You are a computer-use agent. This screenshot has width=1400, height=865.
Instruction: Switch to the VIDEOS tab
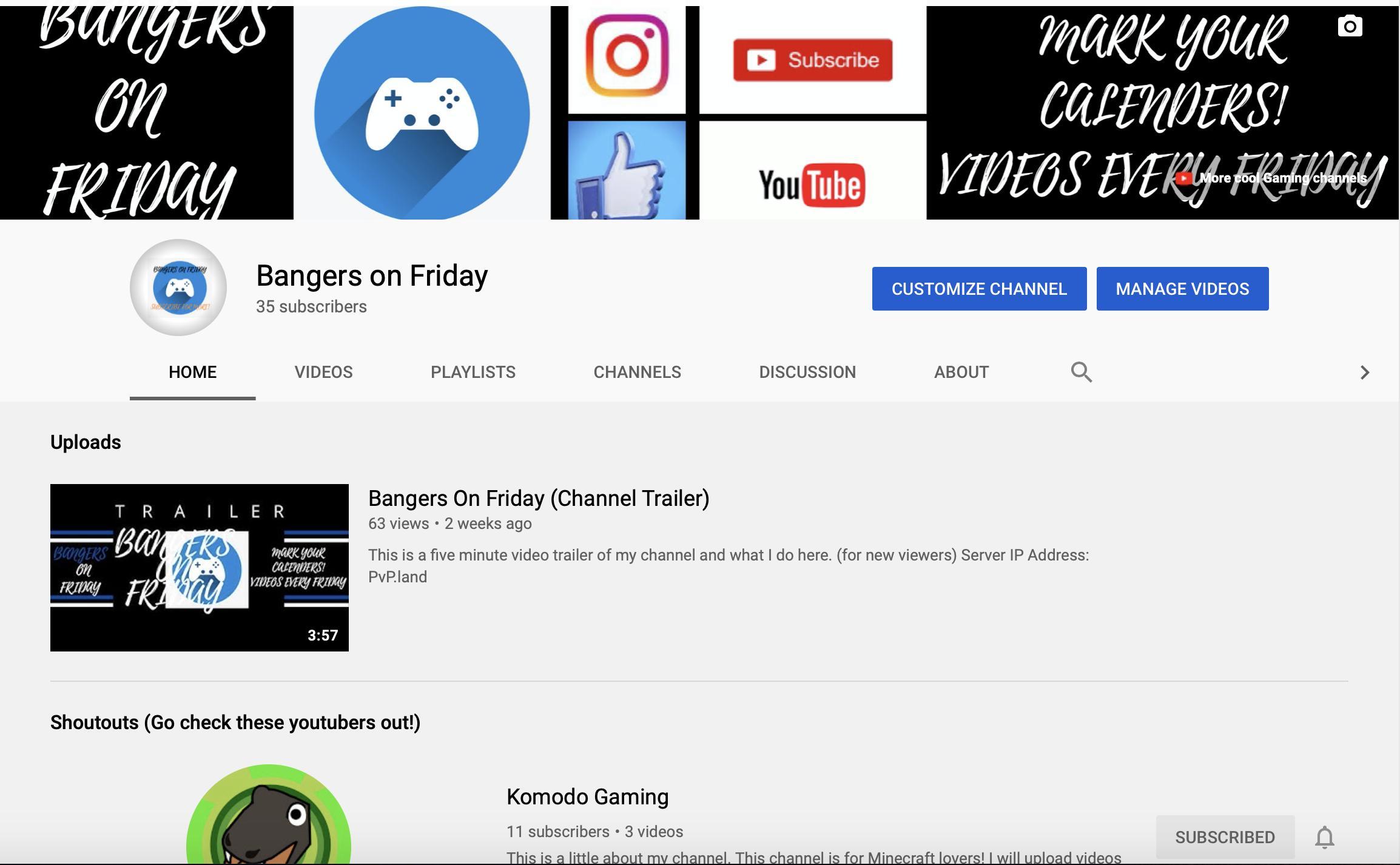click(323, 372)
